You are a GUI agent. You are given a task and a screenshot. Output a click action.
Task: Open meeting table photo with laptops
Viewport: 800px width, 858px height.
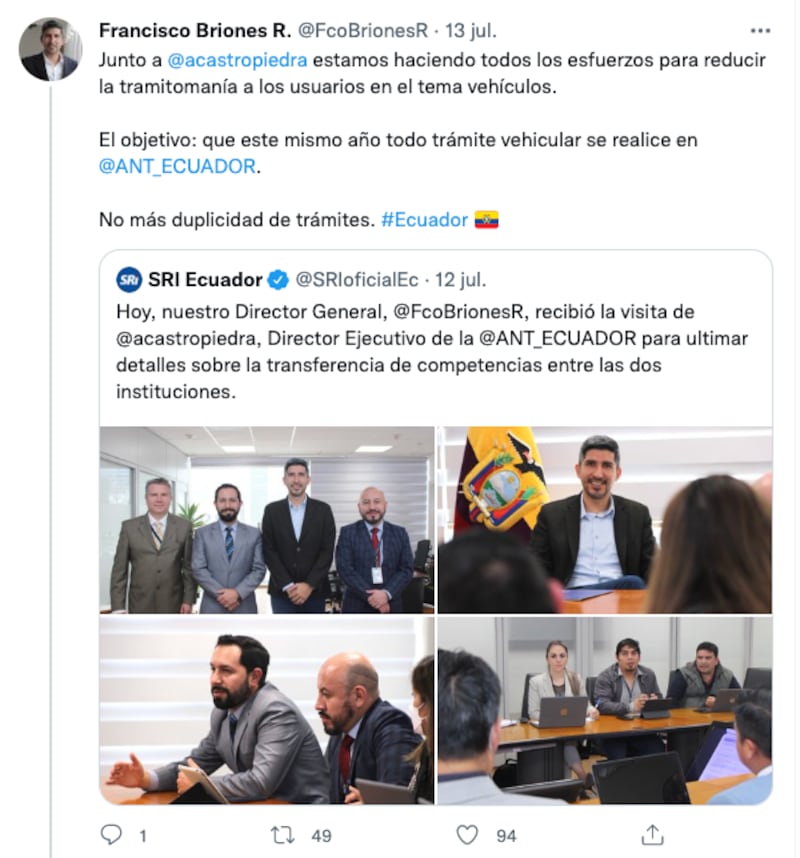point(605,710)
